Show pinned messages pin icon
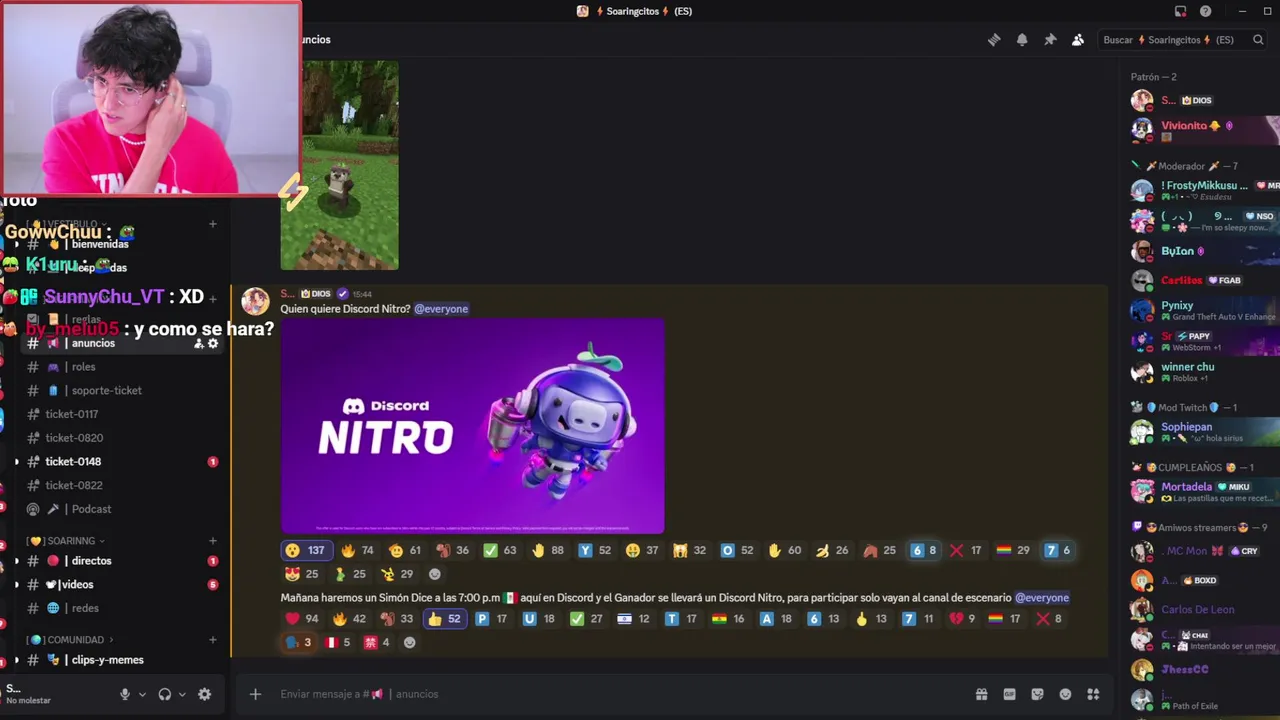This screenshot has height=720, width=1280. click(1050, 40)
